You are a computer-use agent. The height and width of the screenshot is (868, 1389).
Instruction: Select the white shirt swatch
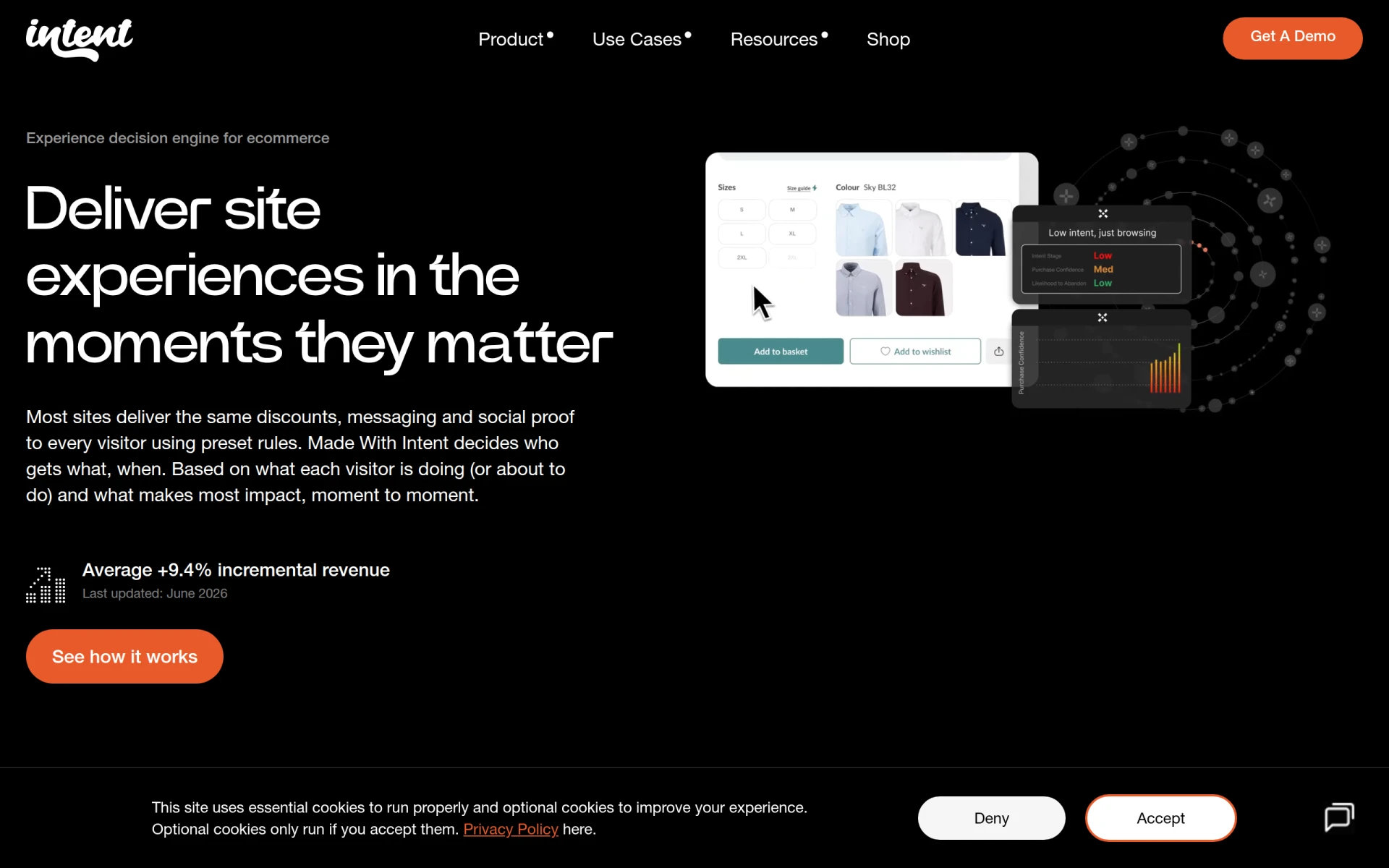(922, 229)
